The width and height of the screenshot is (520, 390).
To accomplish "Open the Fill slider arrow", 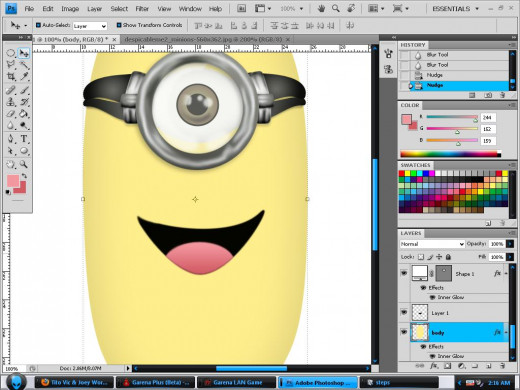I will [510, 257].
